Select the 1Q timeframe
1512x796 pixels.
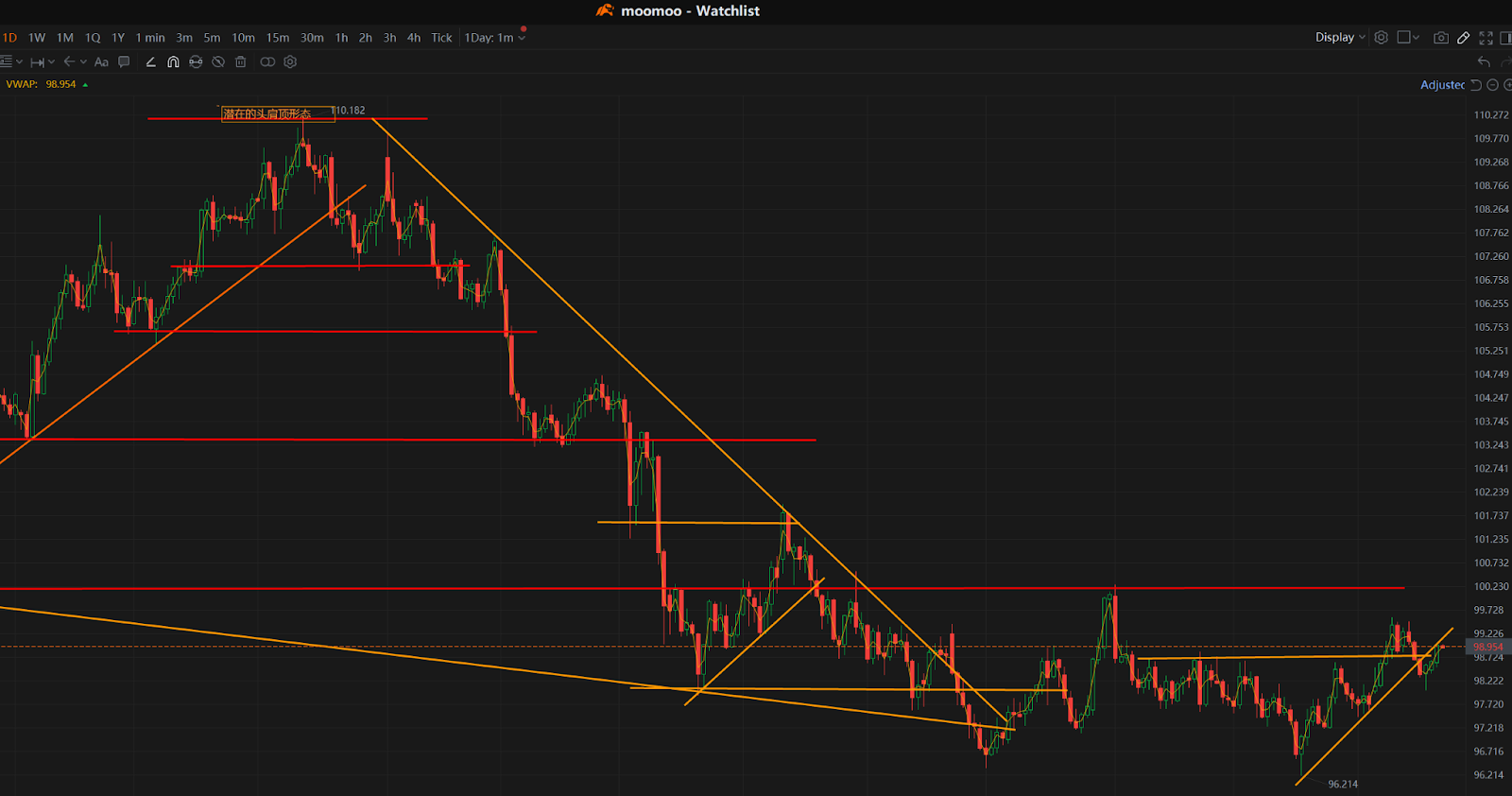(x=93, y=38)
